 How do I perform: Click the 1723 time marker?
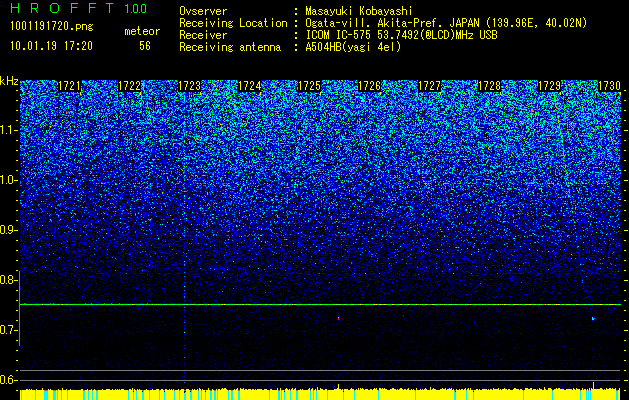click(x=189, y=86)
